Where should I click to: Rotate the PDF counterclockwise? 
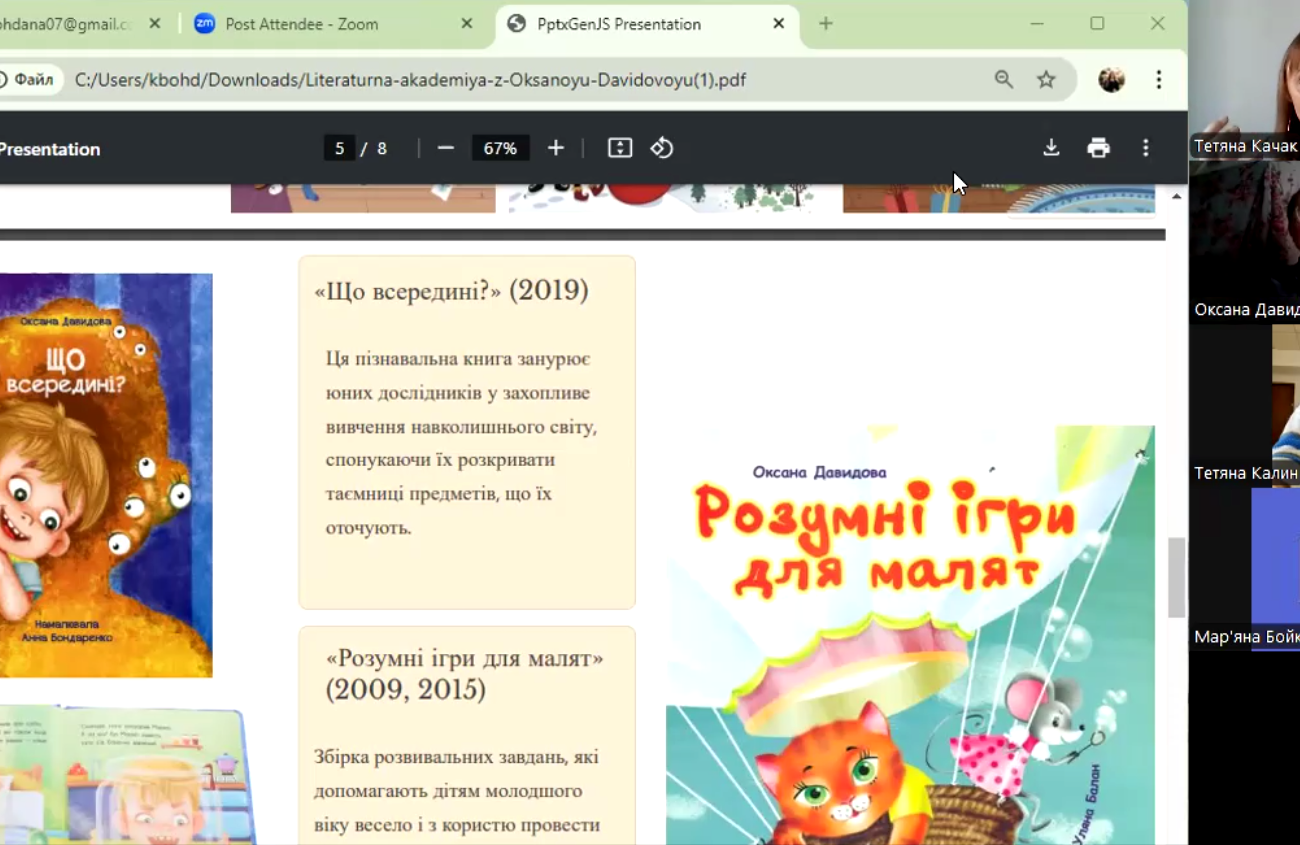pos(662,149)
